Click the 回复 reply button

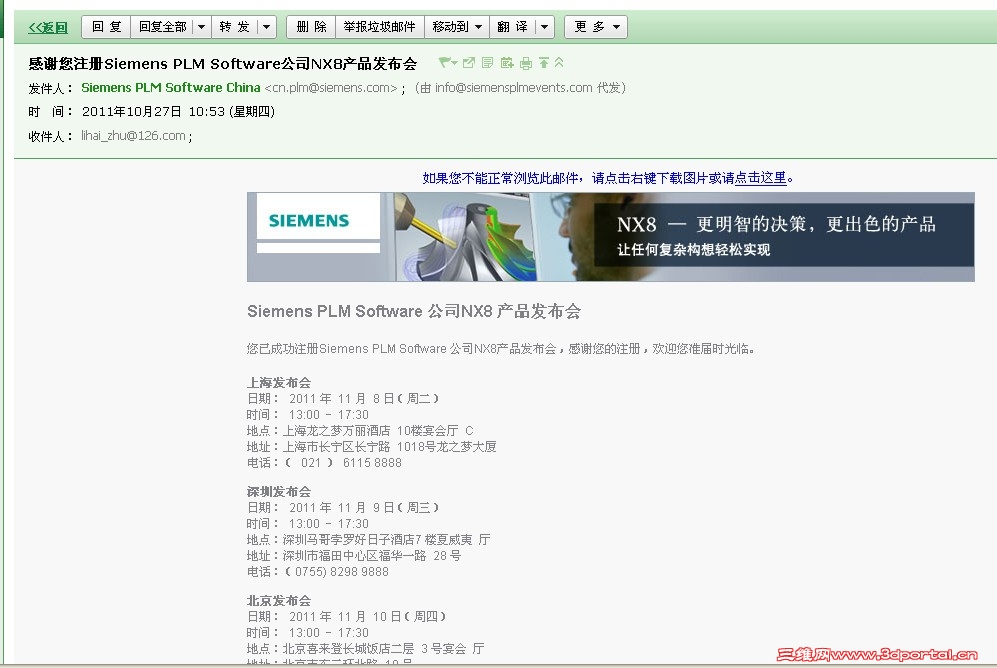pos(106,27)
